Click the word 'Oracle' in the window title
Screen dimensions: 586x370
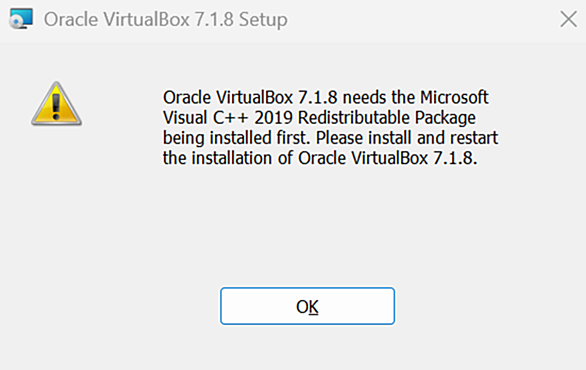click(x=71, y=19)
